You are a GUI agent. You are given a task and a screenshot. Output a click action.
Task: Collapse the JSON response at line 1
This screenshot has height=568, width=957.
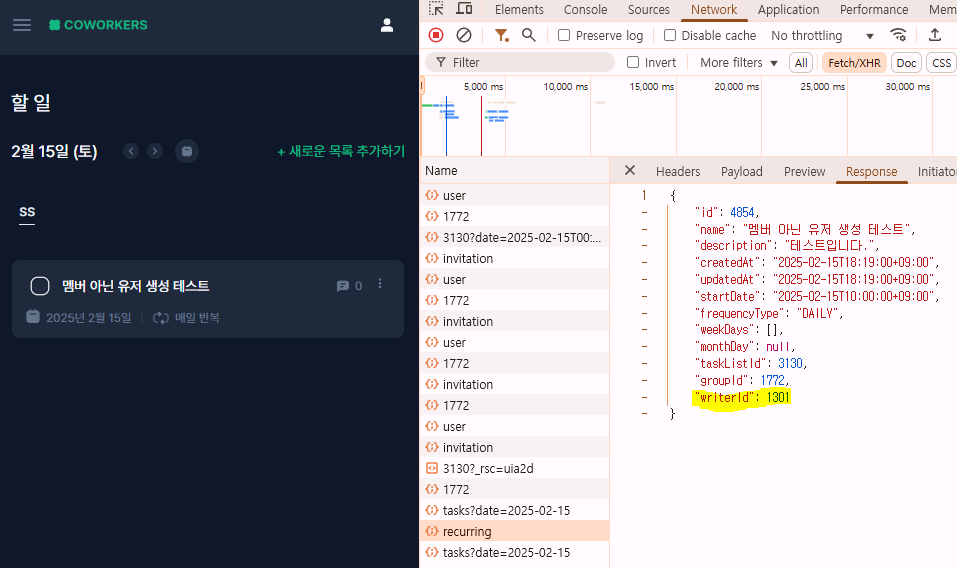[x=644, y=195]
